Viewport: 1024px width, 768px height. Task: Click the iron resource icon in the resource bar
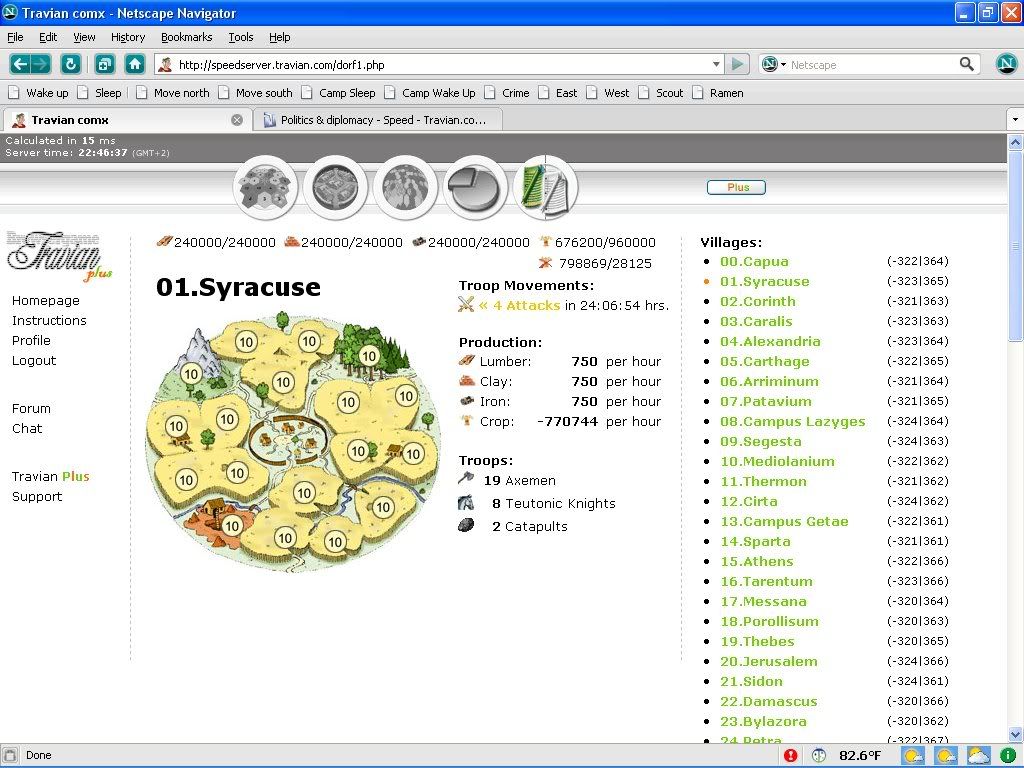click(x=419, y=242)
